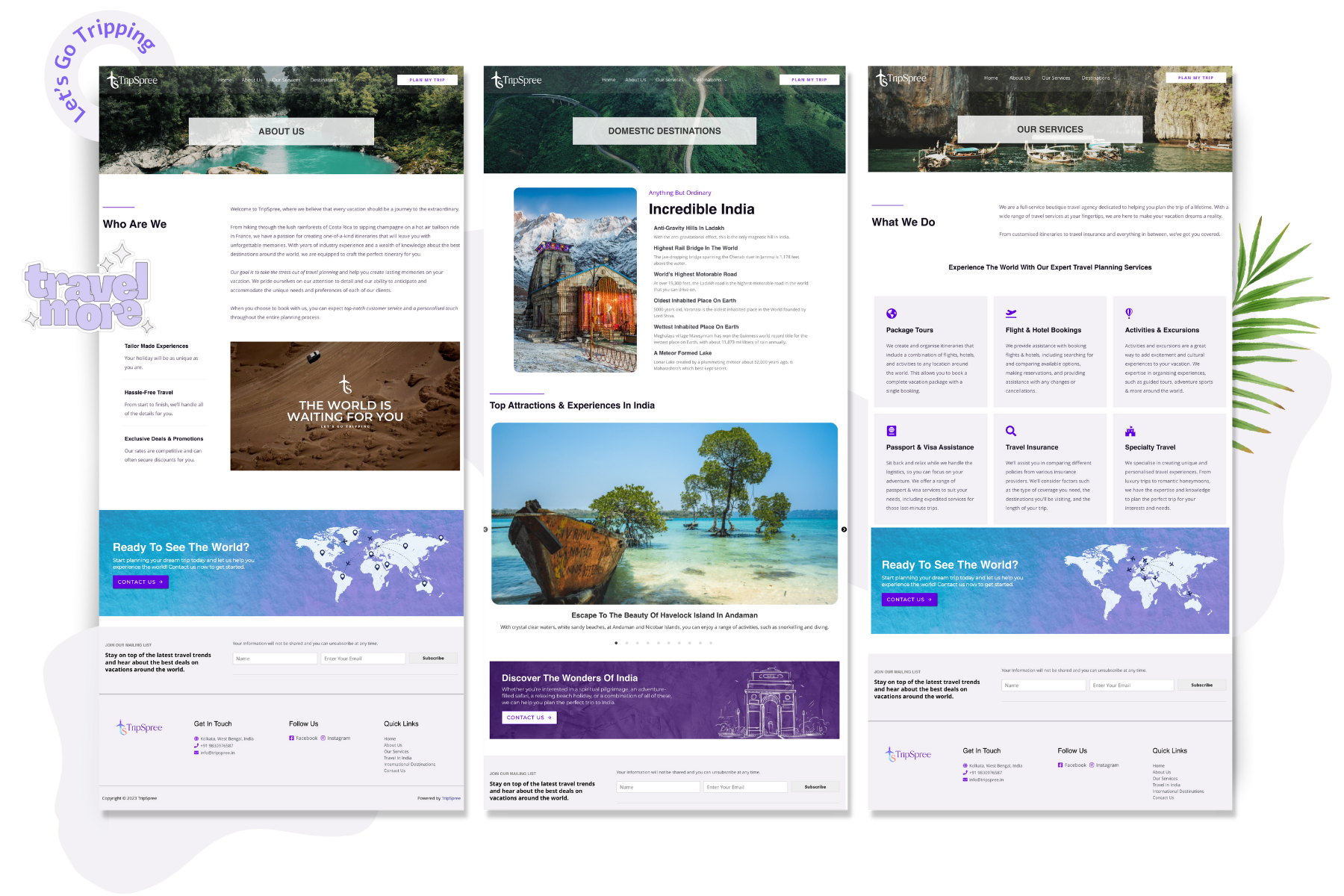This screenshot has width=1344, height=896.
Task: Click the TripSpree header logo on About Us page
Action: (132, 80)
